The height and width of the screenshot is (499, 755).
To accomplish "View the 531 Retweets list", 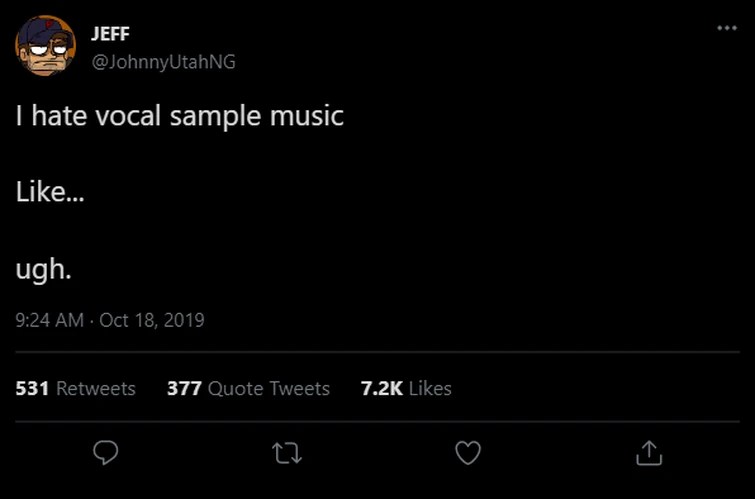I will (x=76, y=388).
